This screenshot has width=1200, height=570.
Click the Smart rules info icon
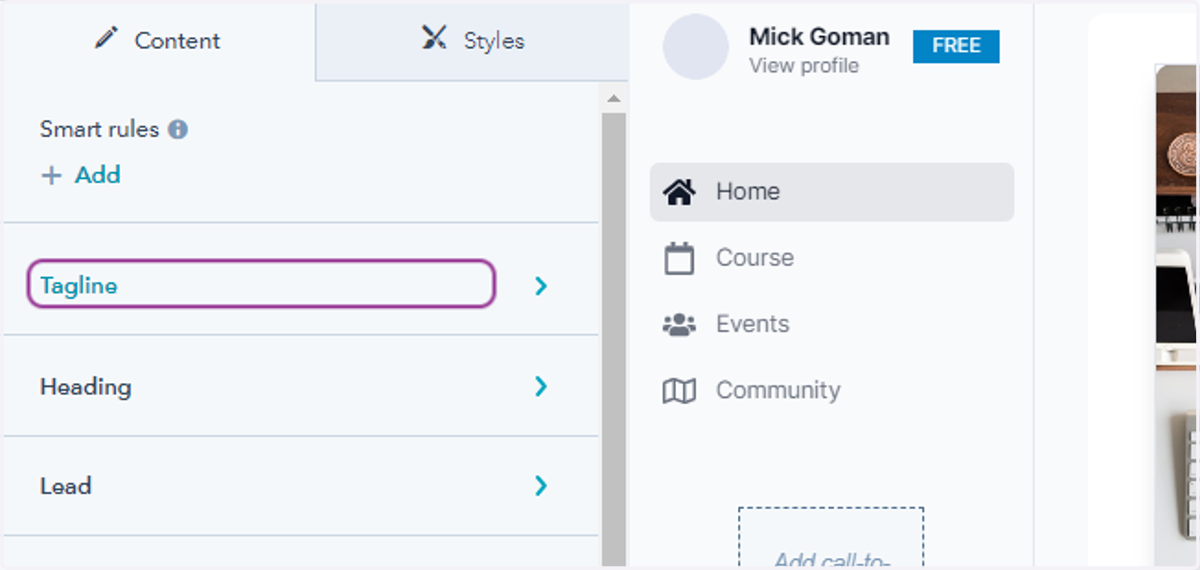pos(178,129)
